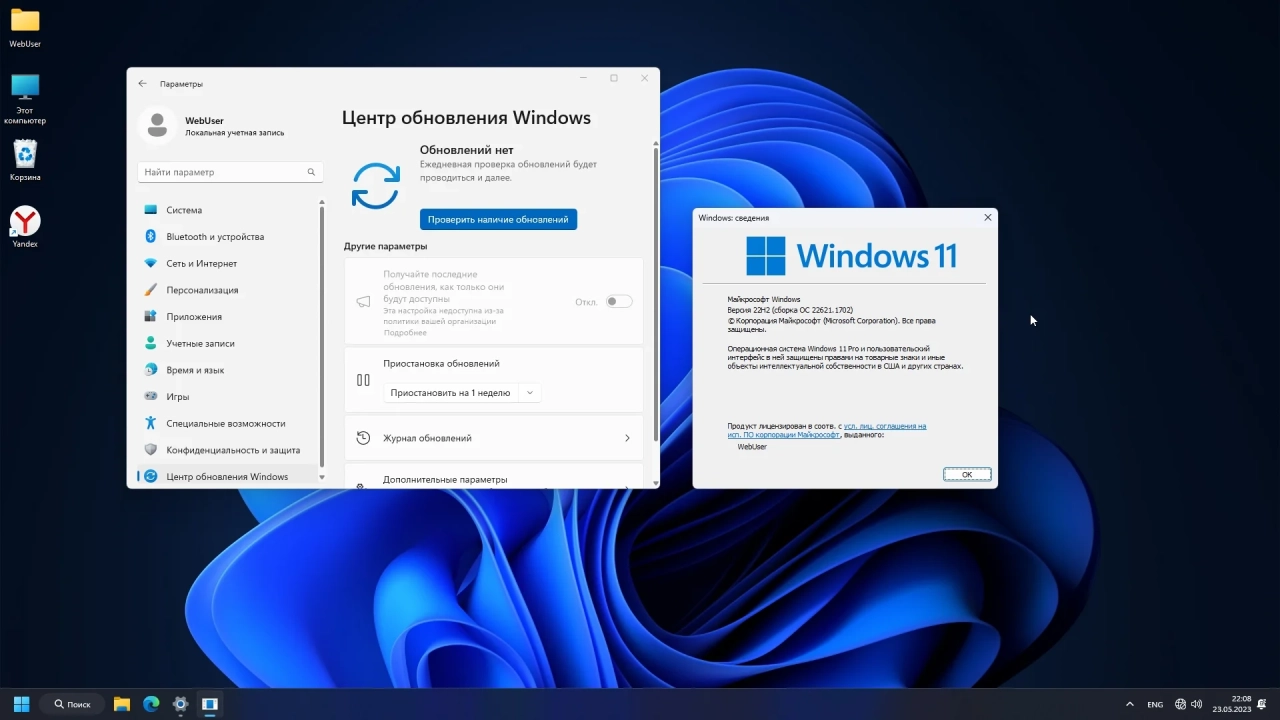Image resolution: width=1280 pixels, height=720 pixels.
Task: Select Время и язык category
Action: [229, 370]
